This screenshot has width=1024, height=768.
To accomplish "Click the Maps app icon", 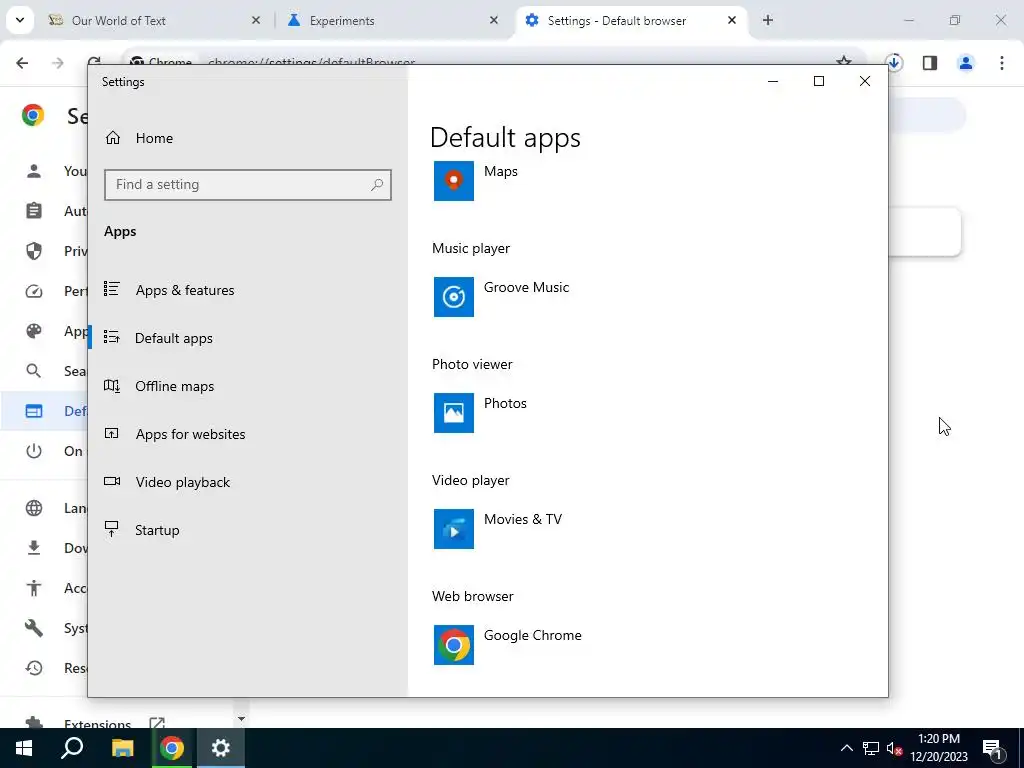I will 454,181.
